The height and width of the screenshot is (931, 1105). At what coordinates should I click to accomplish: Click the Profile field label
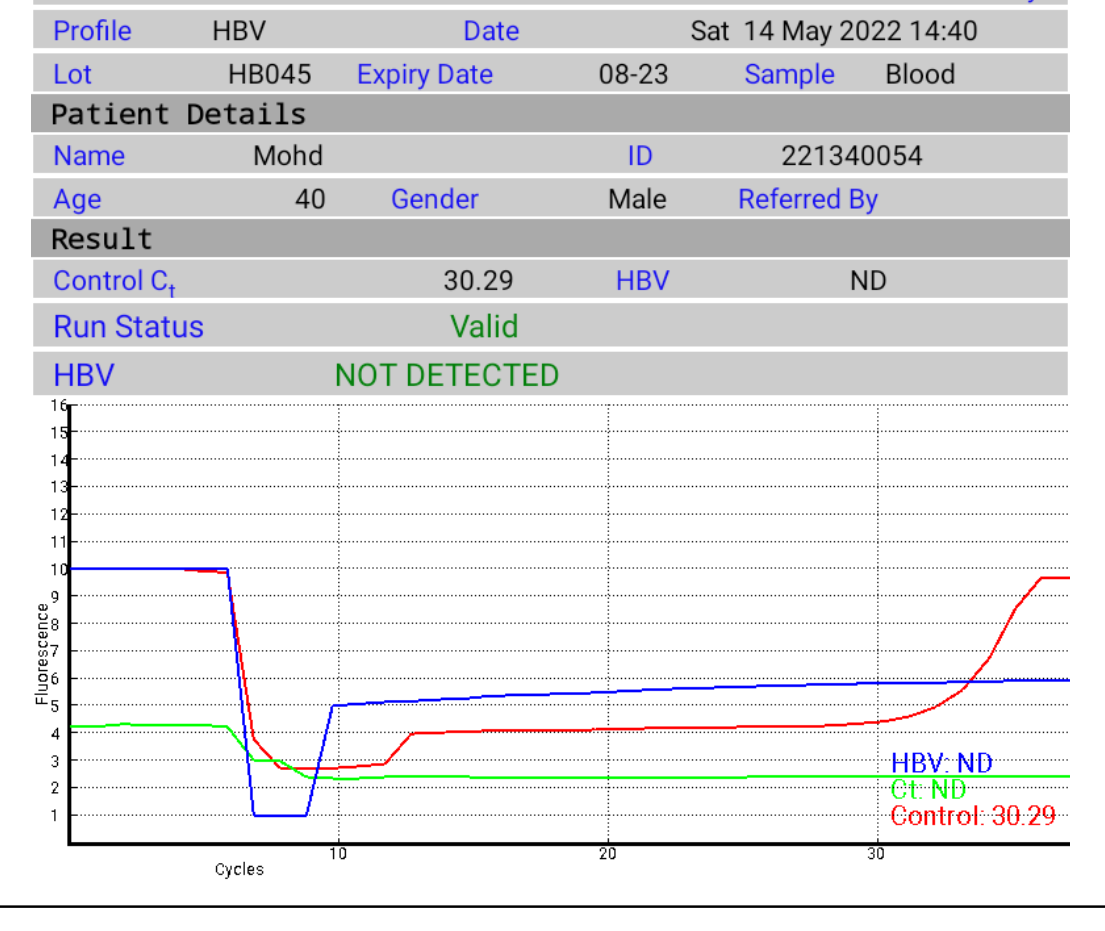tap(92, 31)
